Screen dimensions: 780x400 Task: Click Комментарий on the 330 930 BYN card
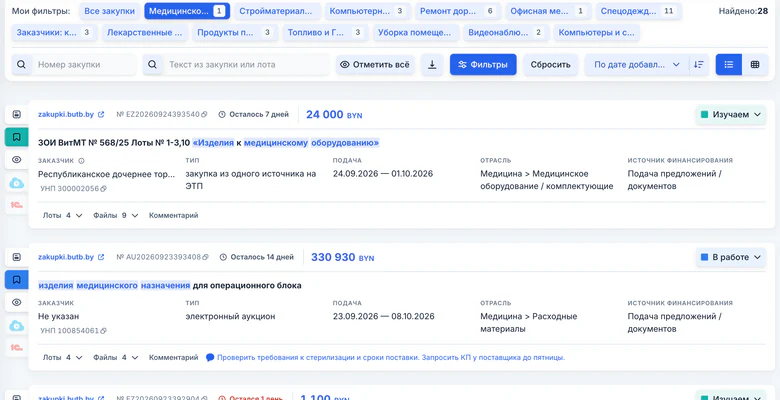point(174,357)
